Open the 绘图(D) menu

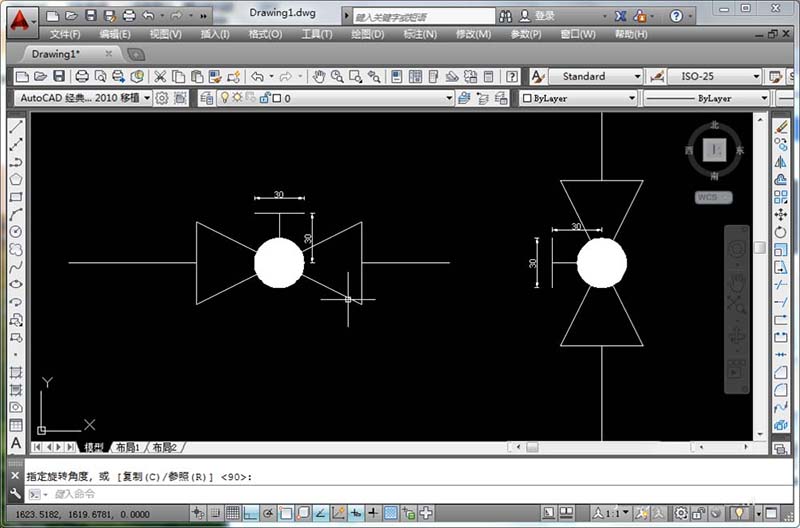click(367, 34)
